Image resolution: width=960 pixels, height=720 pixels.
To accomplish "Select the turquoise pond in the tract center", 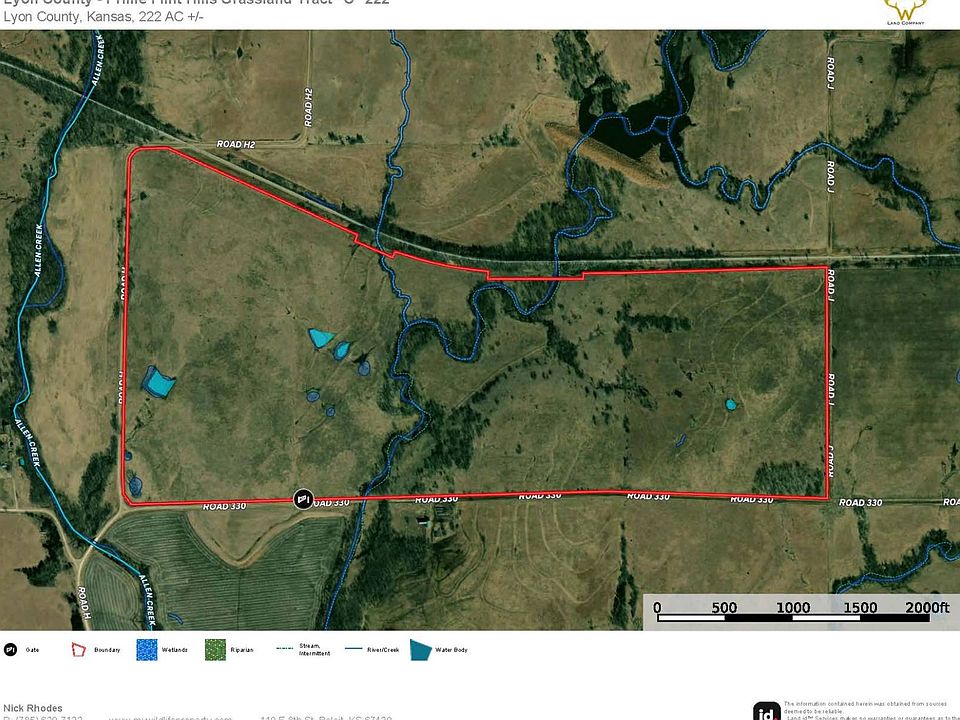I will [x=320, y=338].
